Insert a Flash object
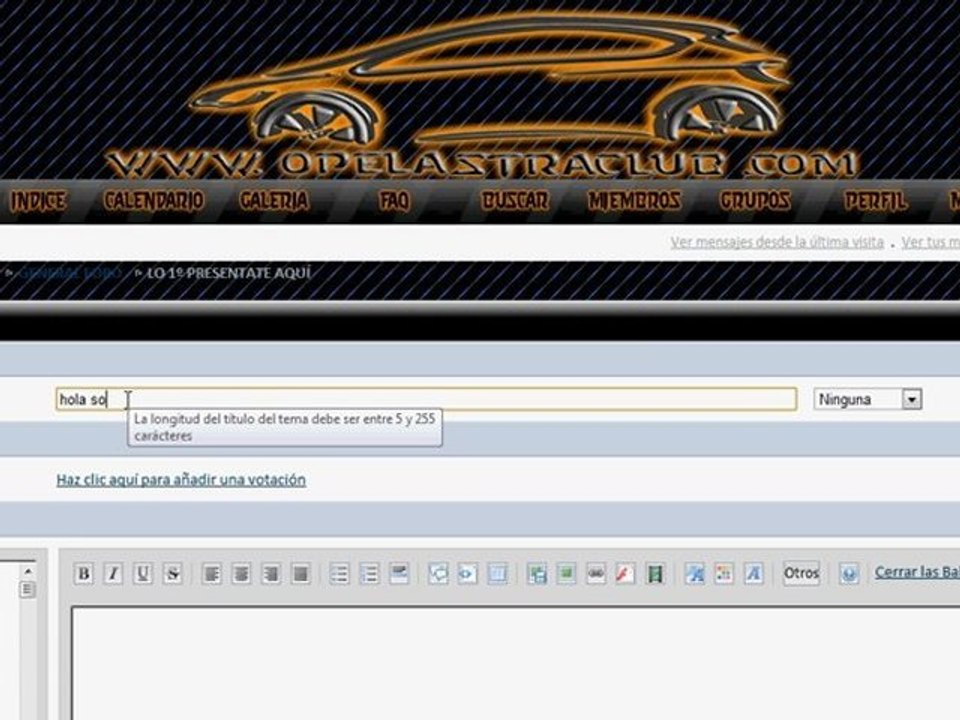Image resolution: width=960 pixels, height=720 pixels. click(625, 574)
